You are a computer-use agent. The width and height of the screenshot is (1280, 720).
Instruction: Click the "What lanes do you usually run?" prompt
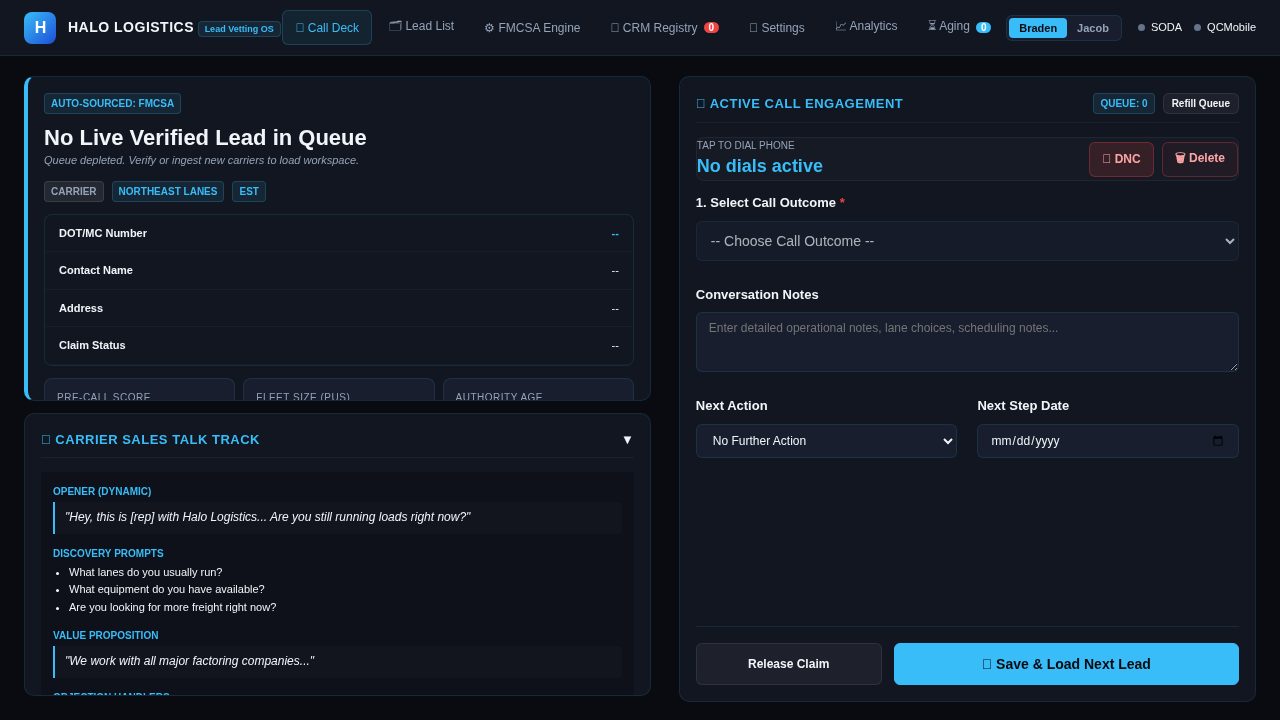coord(146,572)
